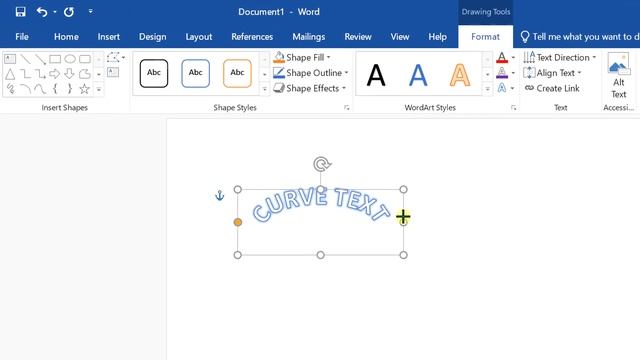This screenshot has height=360, width=640.
Task: Select the Left Brace shape
Action: 55,89
